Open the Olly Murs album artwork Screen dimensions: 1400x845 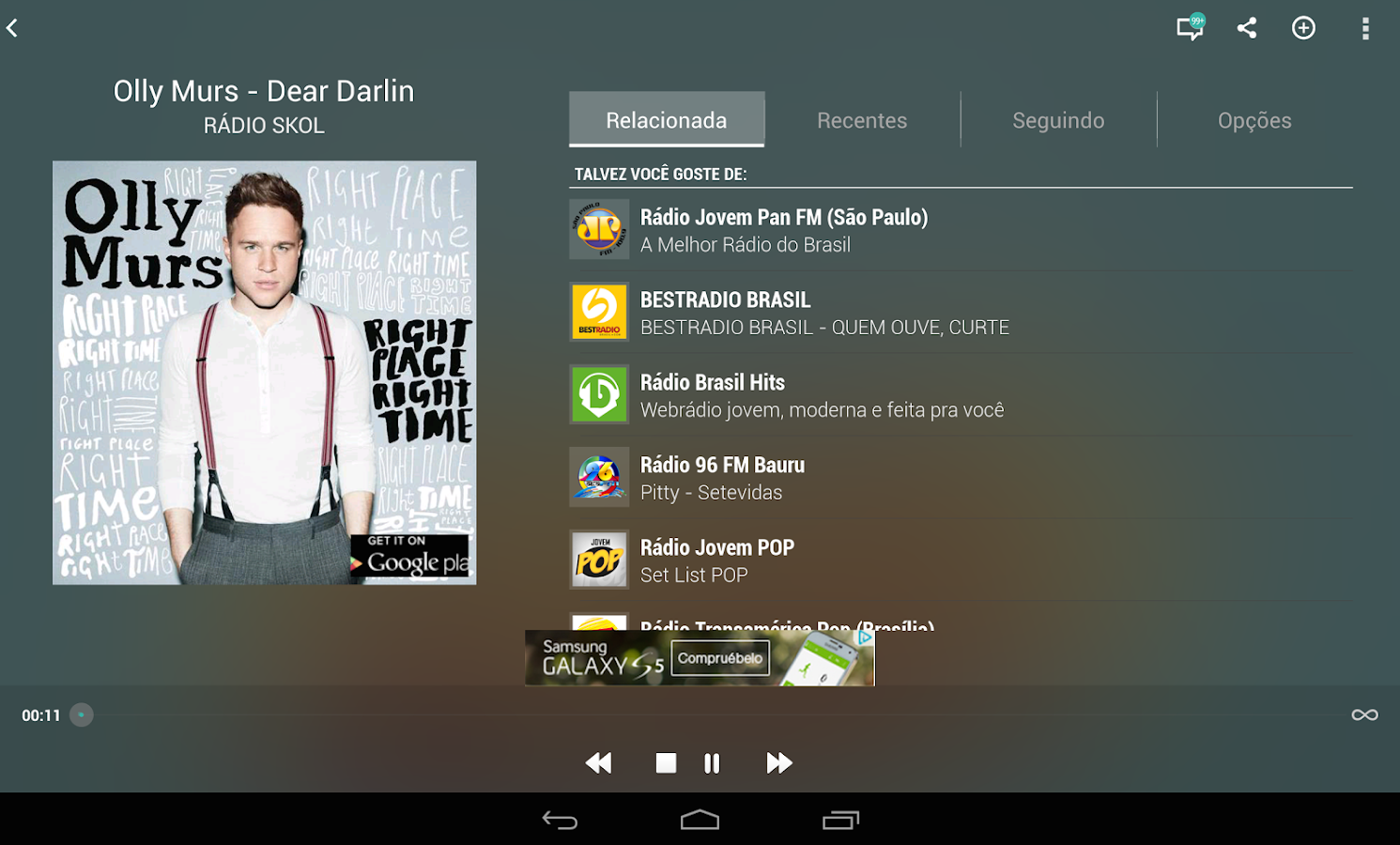tap(264, 373)
